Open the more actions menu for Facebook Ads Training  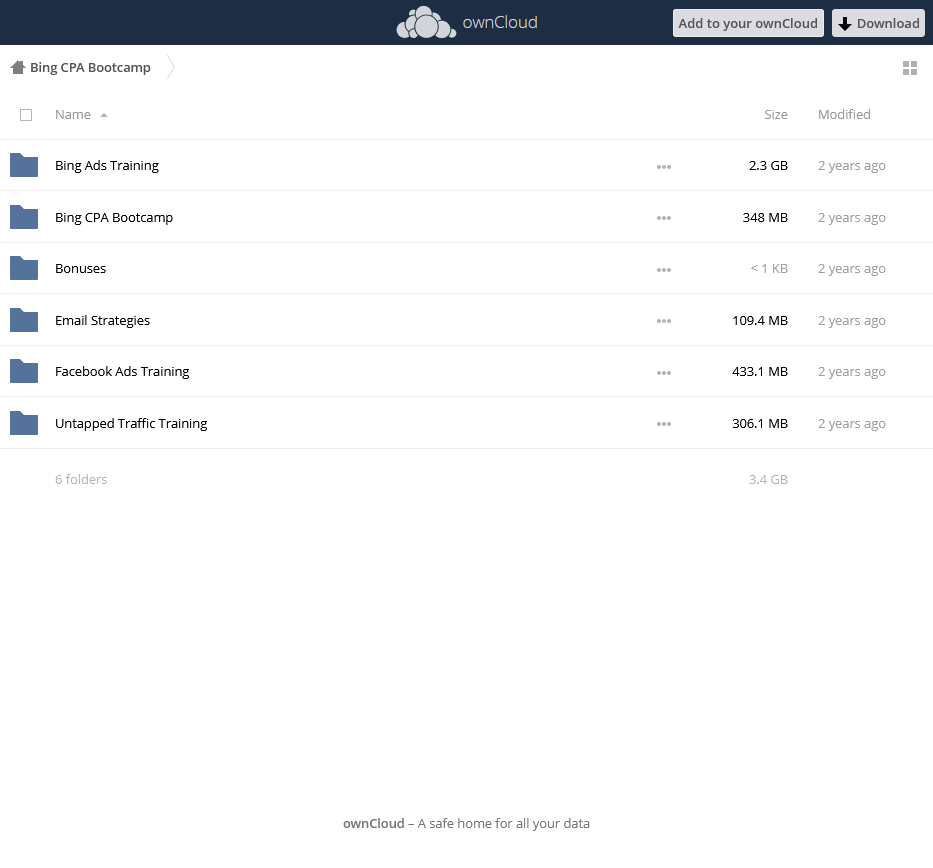click(664, 372)
